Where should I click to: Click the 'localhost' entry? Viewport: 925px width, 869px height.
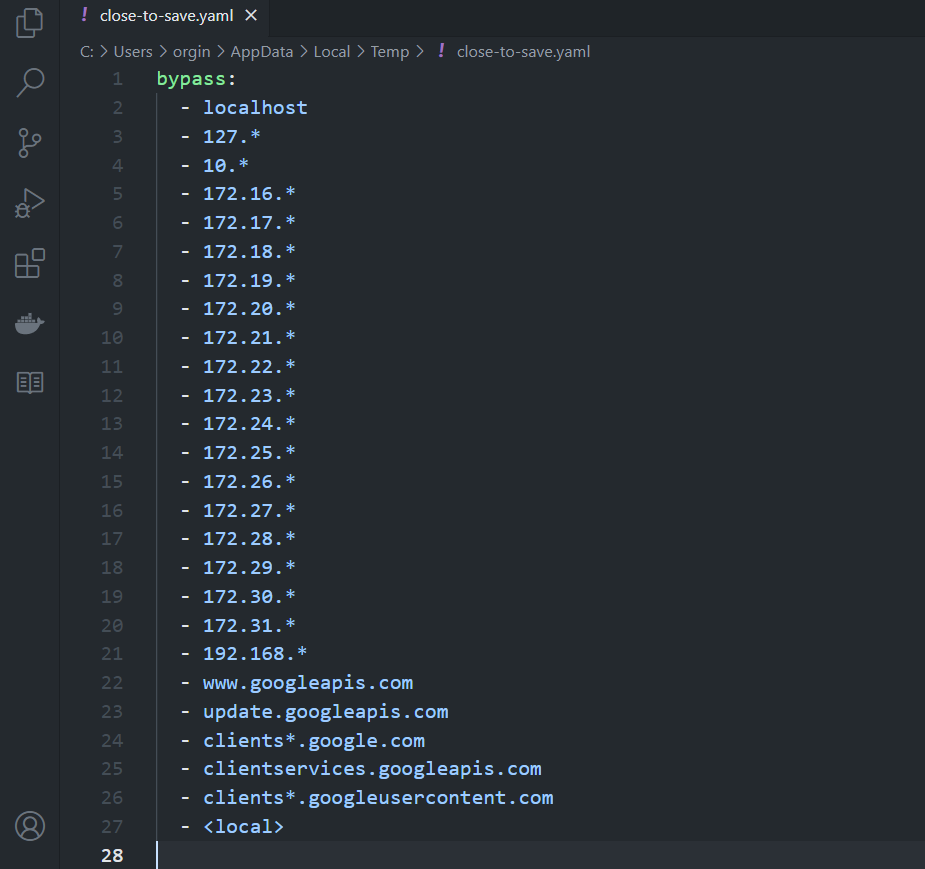255,108
